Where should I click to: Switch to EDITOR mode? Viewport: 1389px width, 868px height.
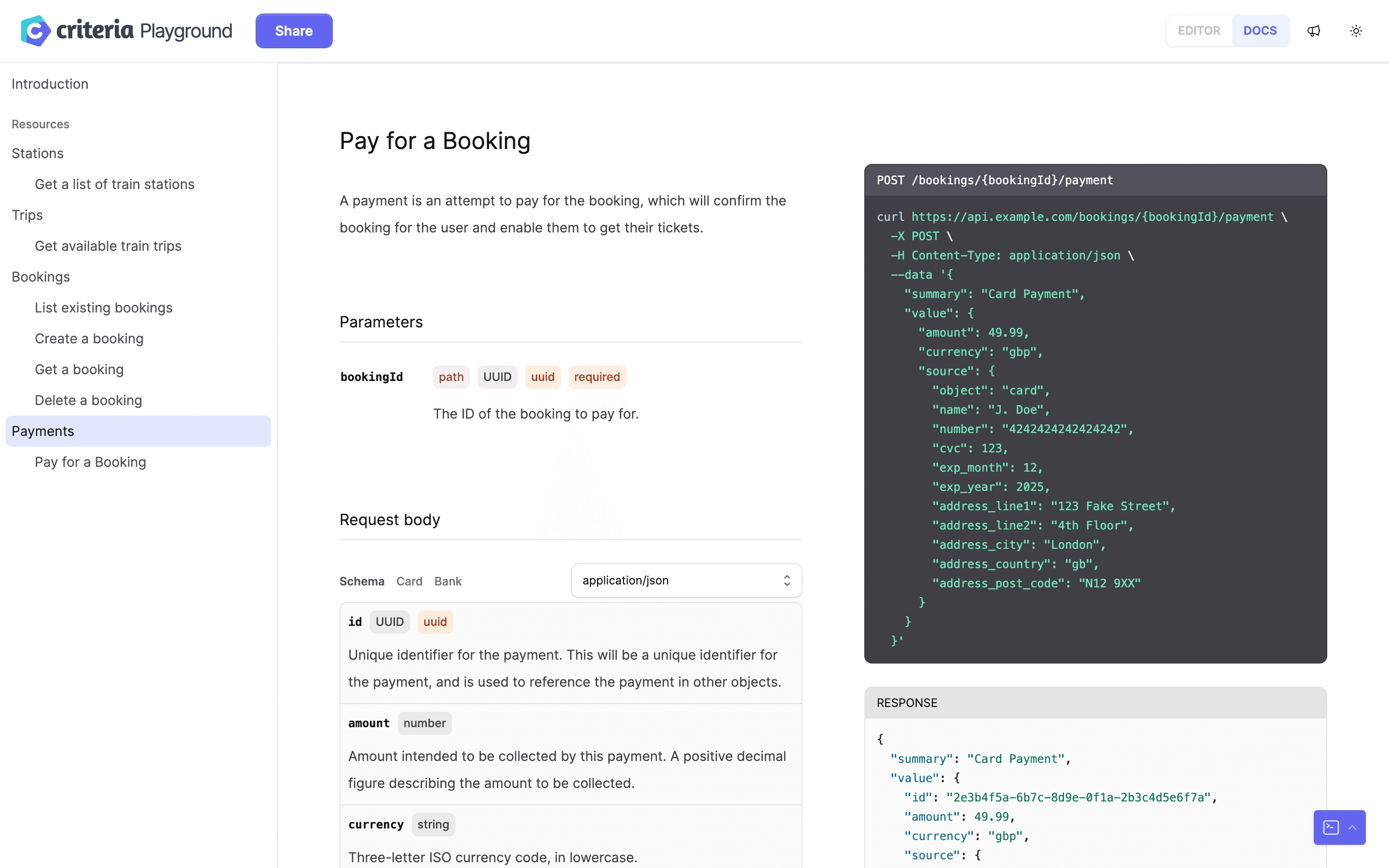coord(1199,30)
